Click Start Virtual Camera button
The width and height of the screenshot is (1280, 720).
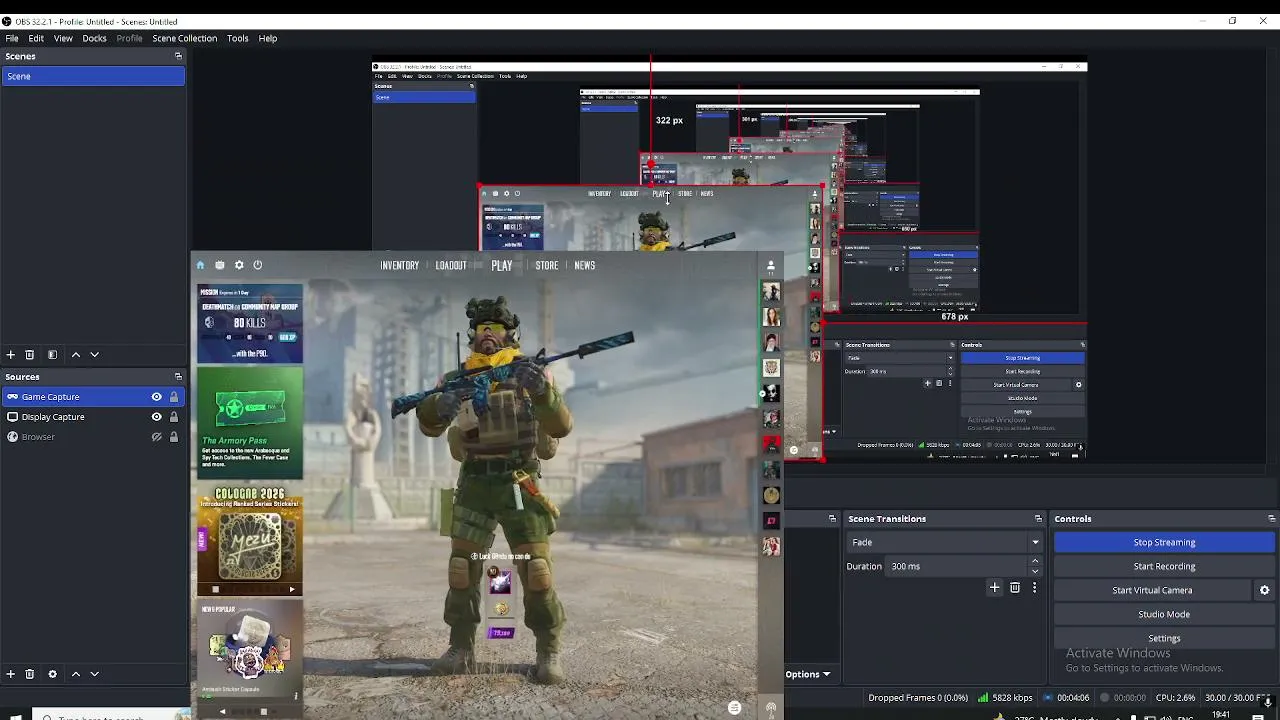1152,590
